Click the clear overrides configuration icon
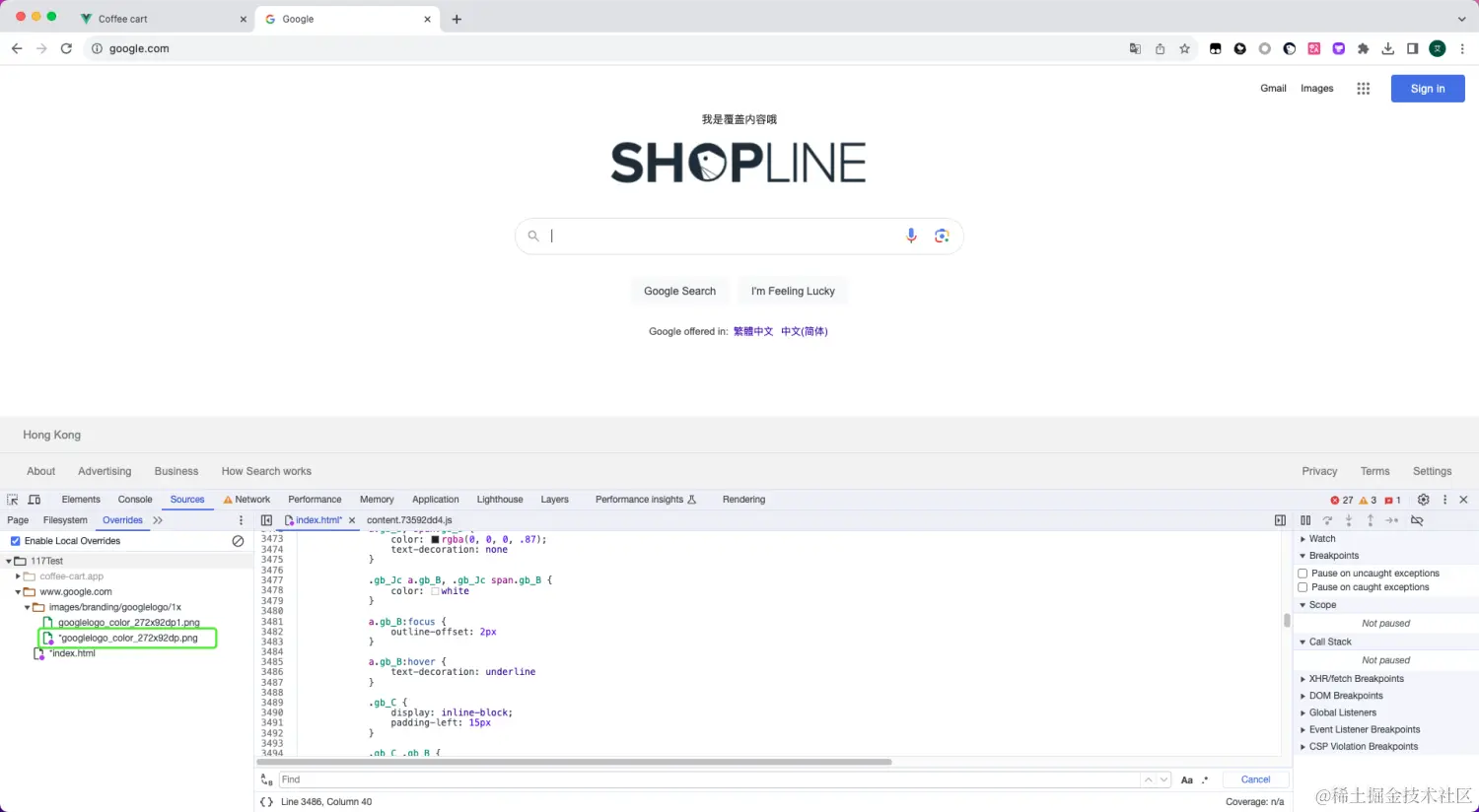Image resolution: width=1479 pixels, height=812 pixels. click(x=238, y=541)
